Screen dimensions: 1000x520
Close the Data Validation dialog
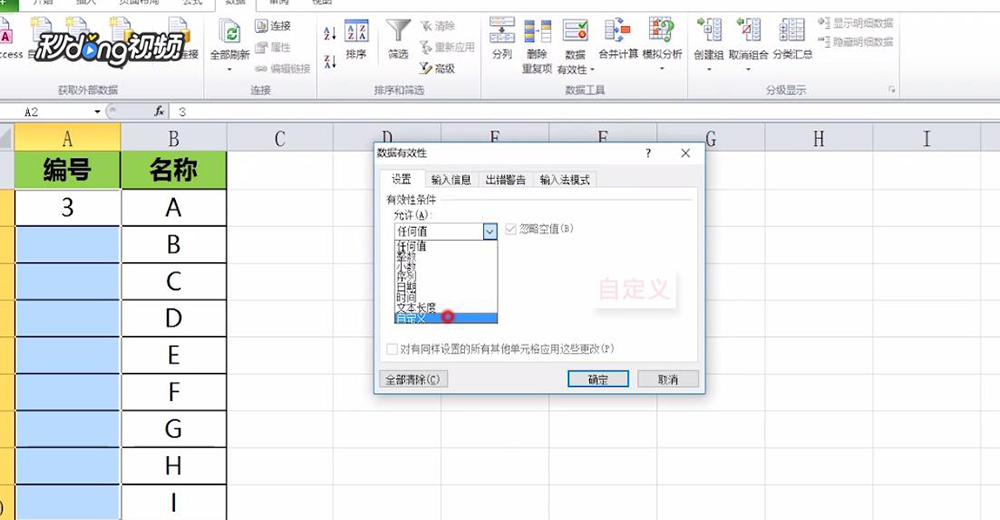[686, 153]
